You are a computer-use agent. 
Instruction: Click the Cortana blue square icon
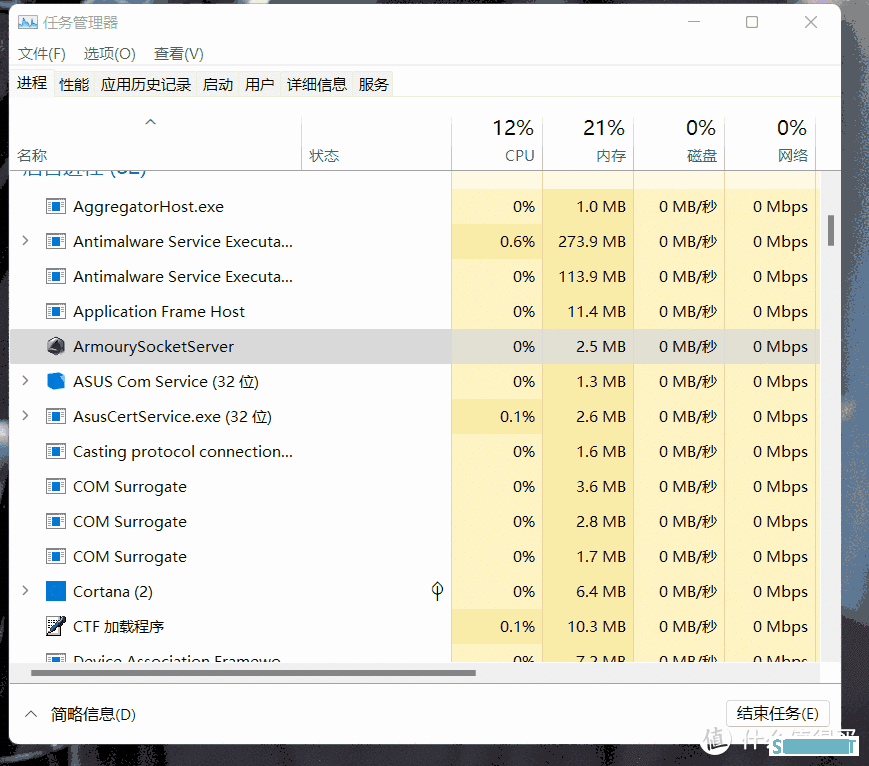pyautogui.click(x=55, y=591)
